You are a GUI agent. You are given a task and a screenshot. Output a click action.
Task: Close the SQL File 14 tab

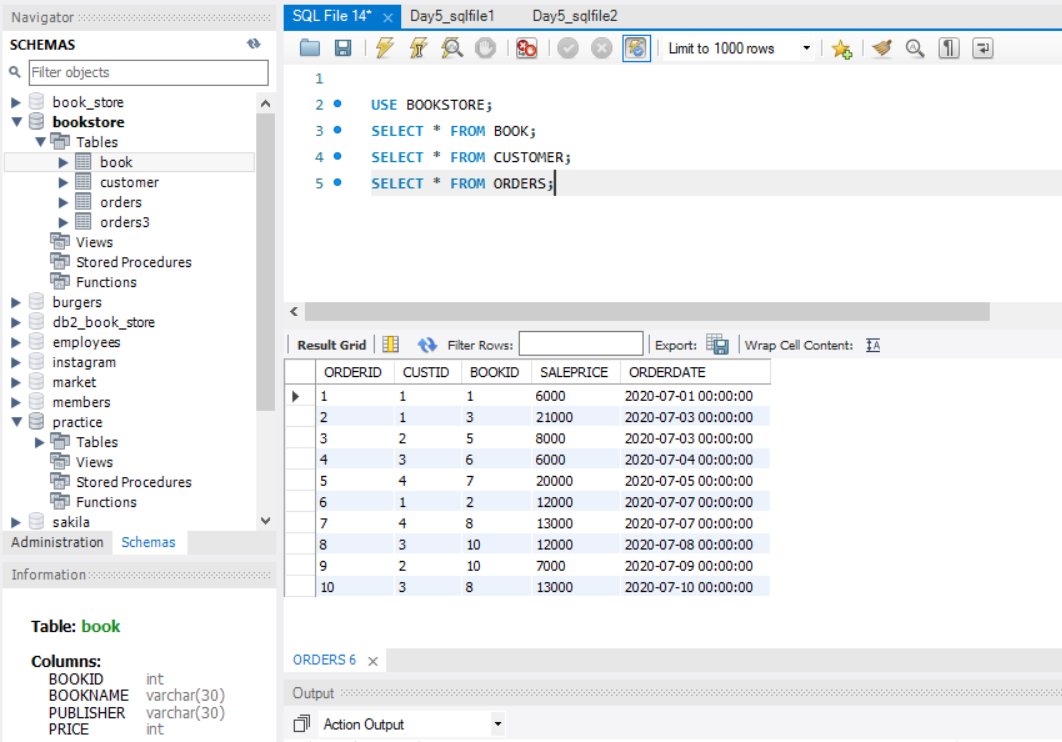click(387, 17)
